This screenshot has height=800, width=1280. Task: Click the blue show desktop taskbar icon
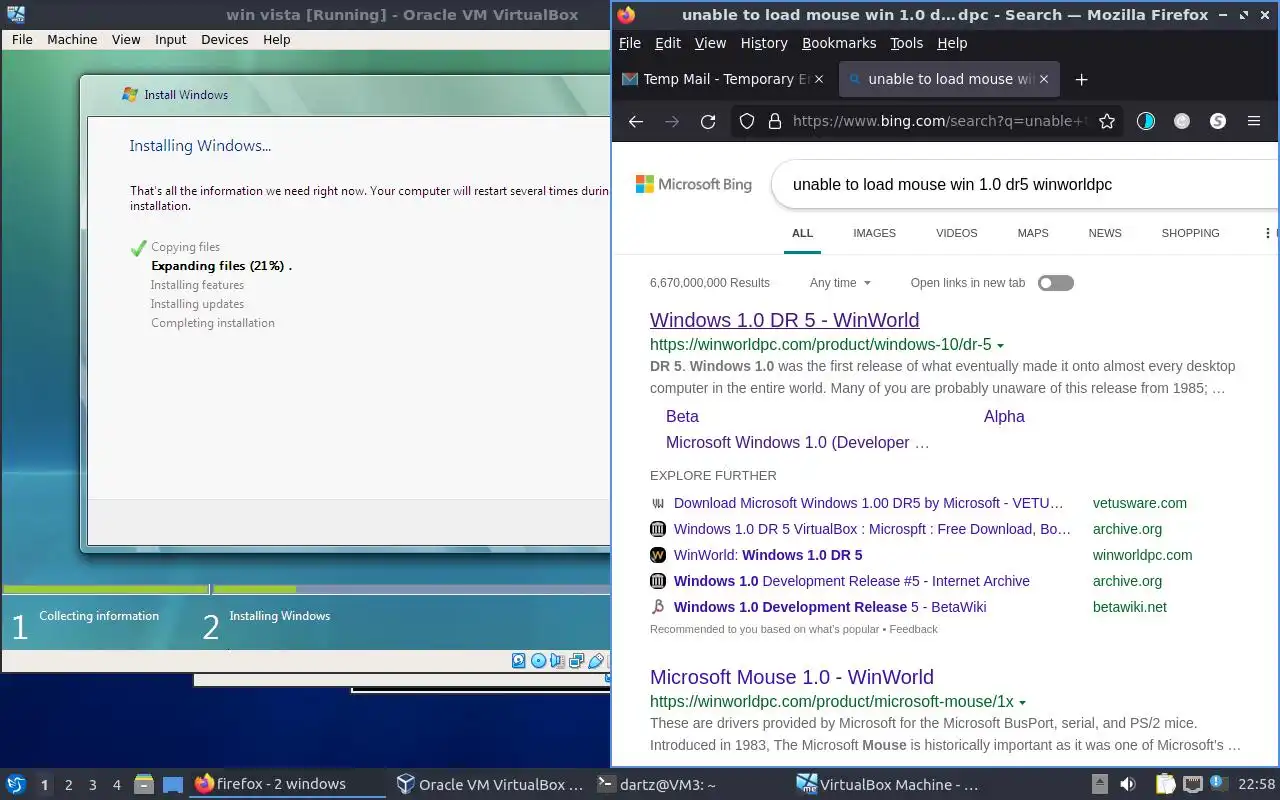coord(173,784)
